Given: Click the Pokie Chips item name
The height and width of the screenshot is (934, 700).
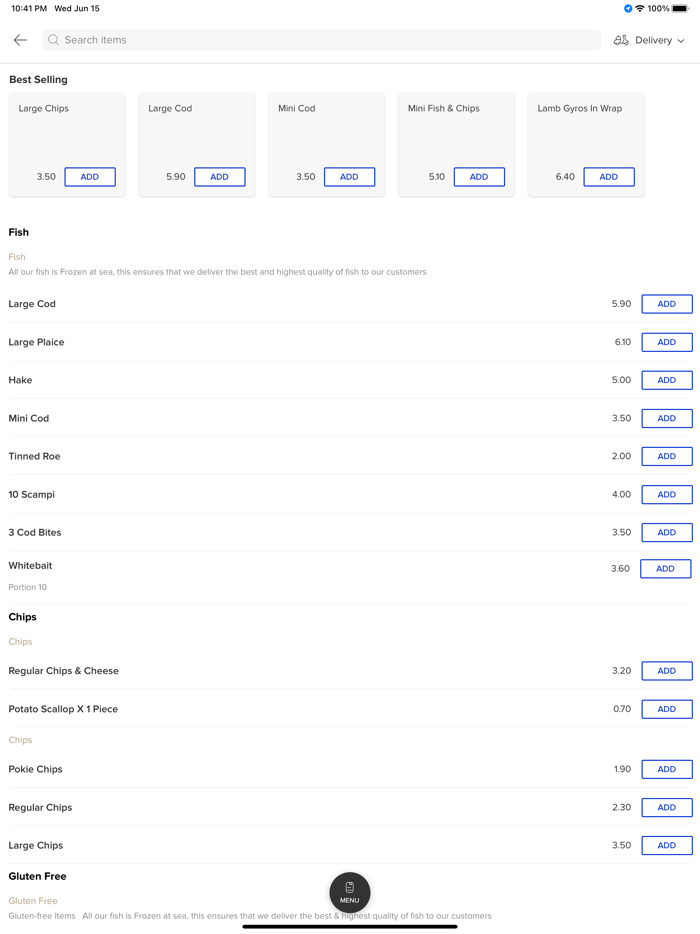Looking at the screenshot, I should [x=35, y=769].
